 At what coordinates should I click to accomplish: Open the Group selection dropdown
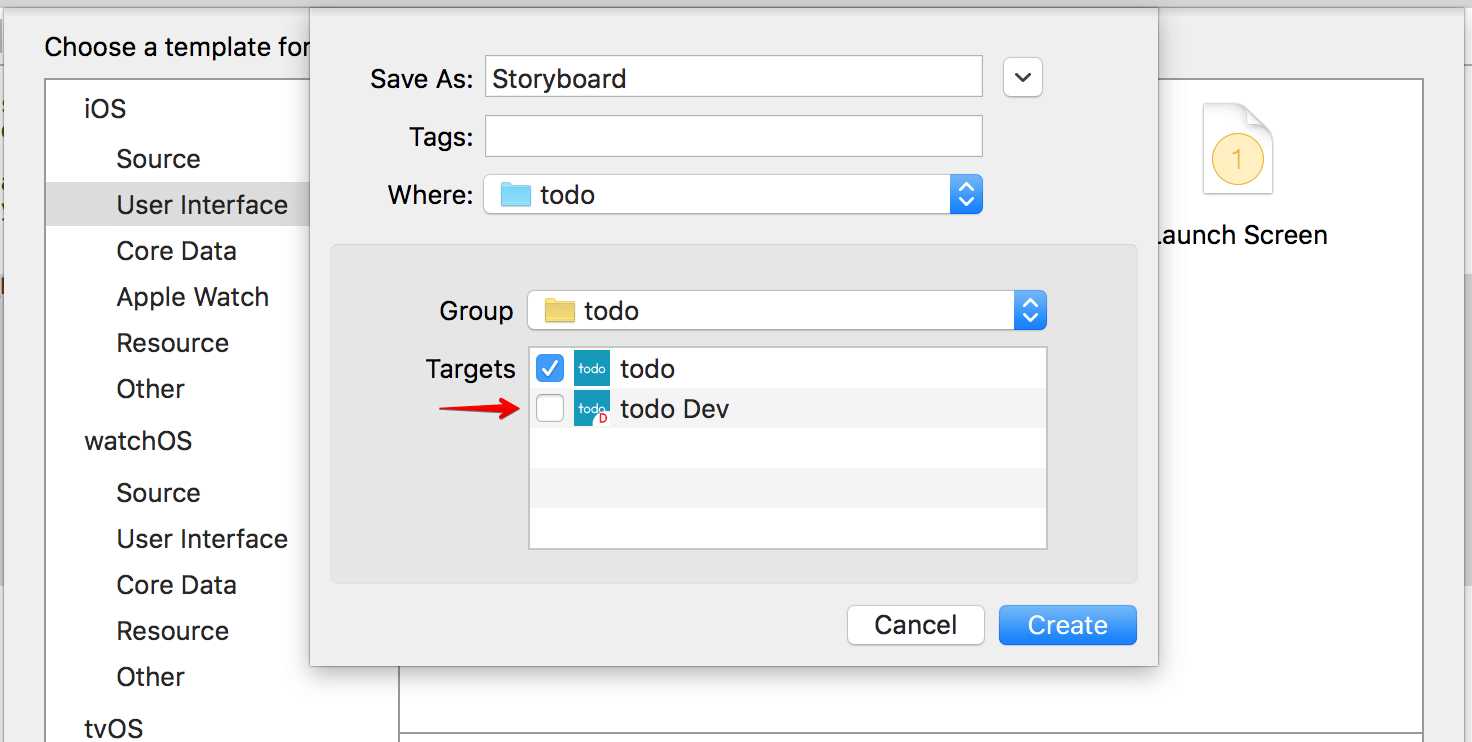(x=787, y=311)
